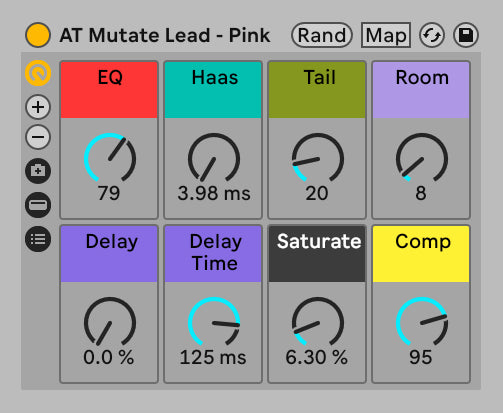Click the Haas macro knob dial
This screenshot has width=503, height=413.
pos(214,158)
